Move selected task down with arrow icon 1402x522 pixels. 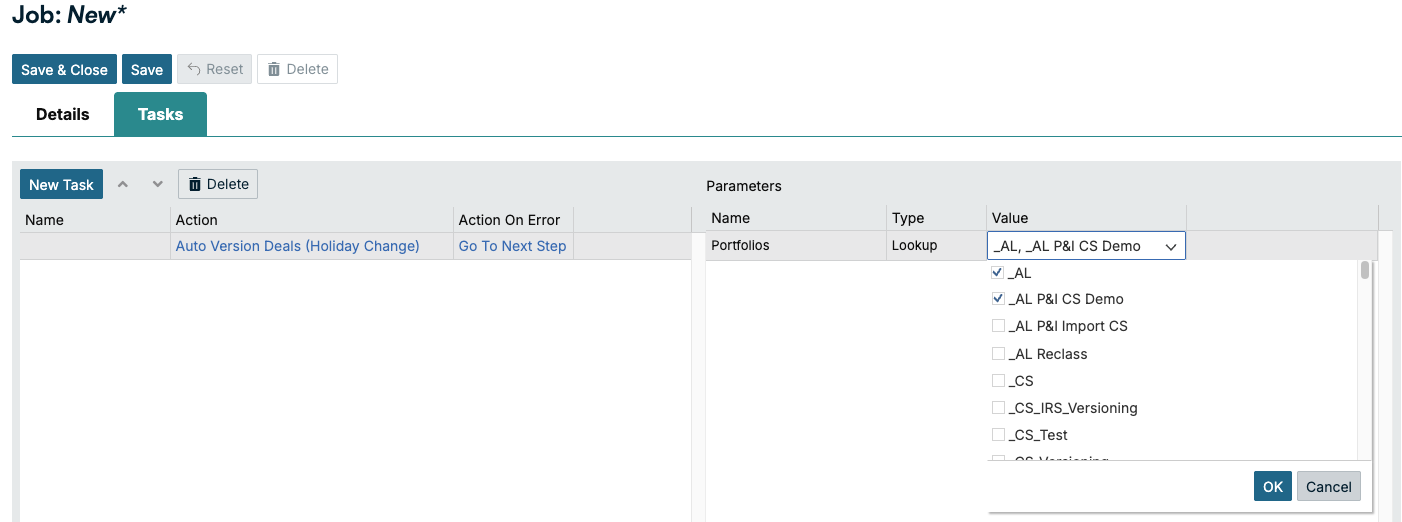pos(157,184)
